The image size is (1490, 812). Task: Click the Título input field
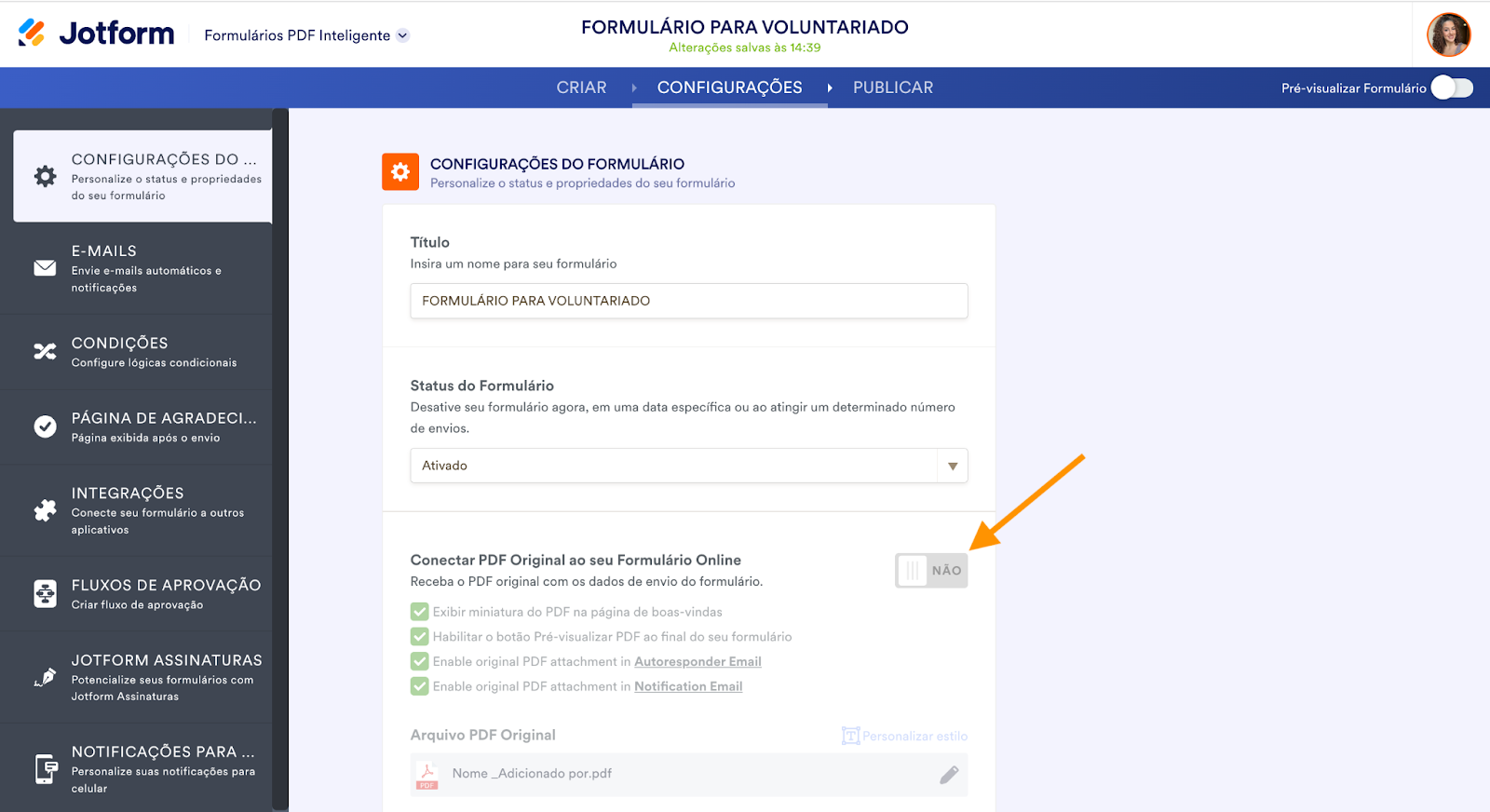(689, 301)
